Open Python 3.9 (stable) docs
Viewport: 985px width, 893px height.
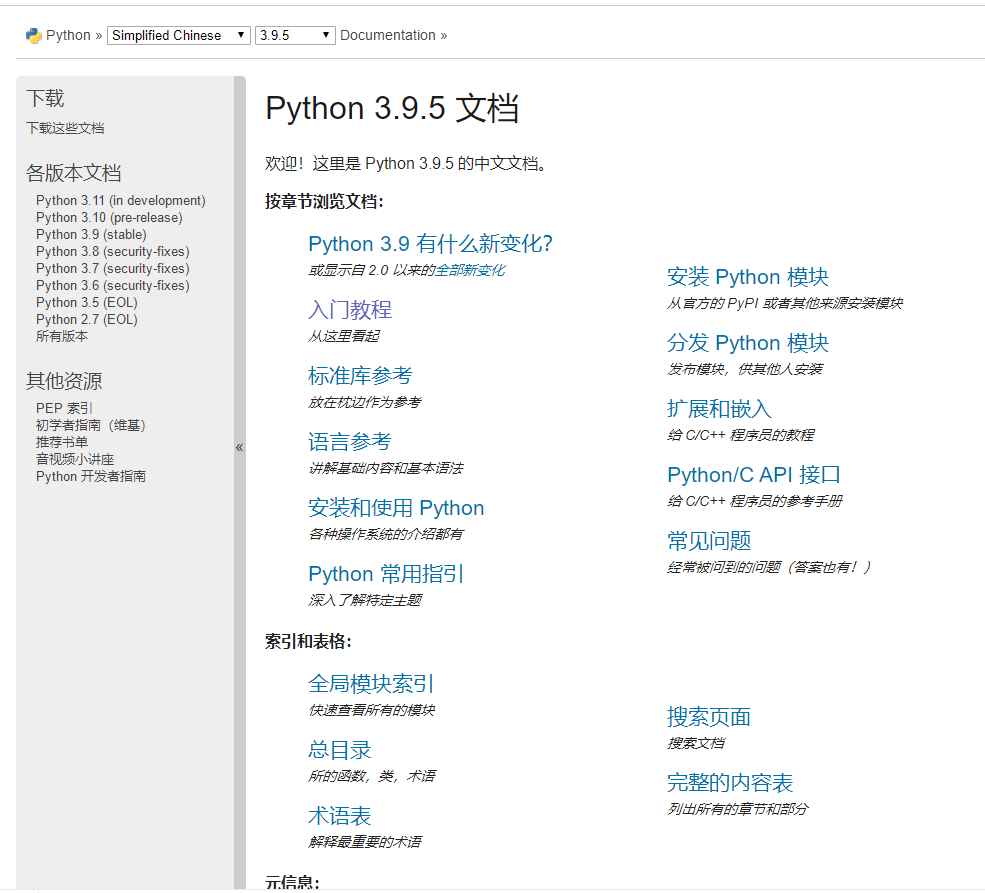91,234
